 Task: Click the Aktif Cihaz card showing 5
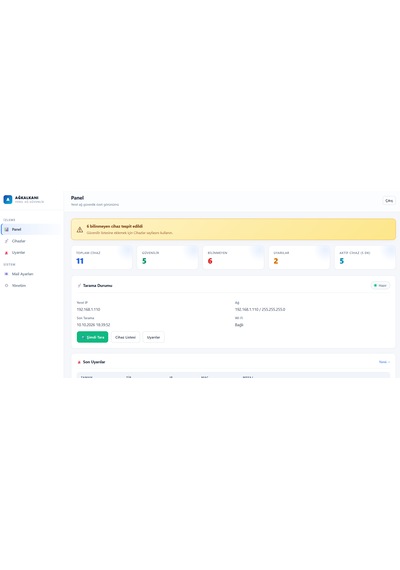[365, 257]
